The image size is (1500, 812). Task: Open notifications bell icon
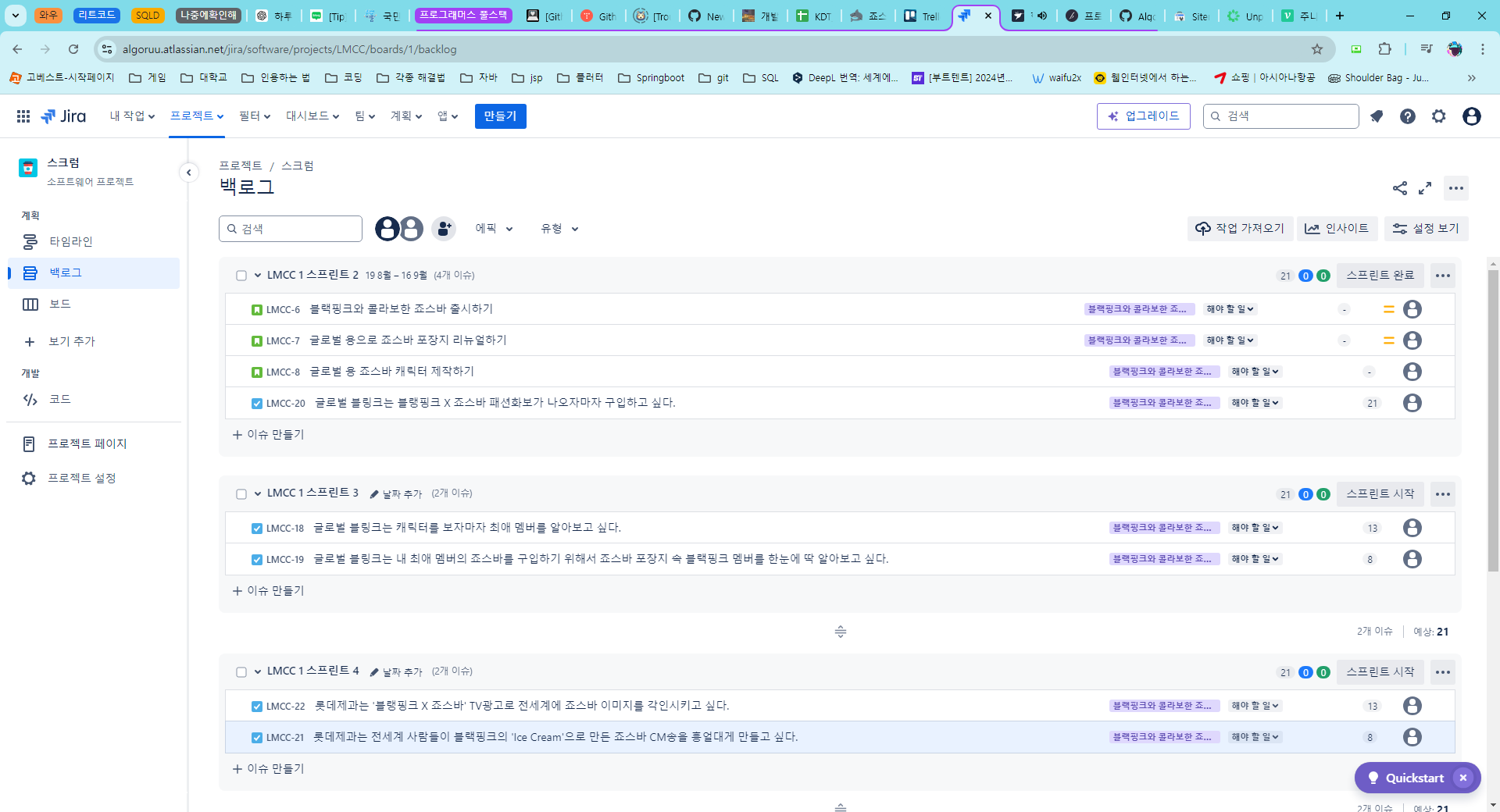[1377, 116]
